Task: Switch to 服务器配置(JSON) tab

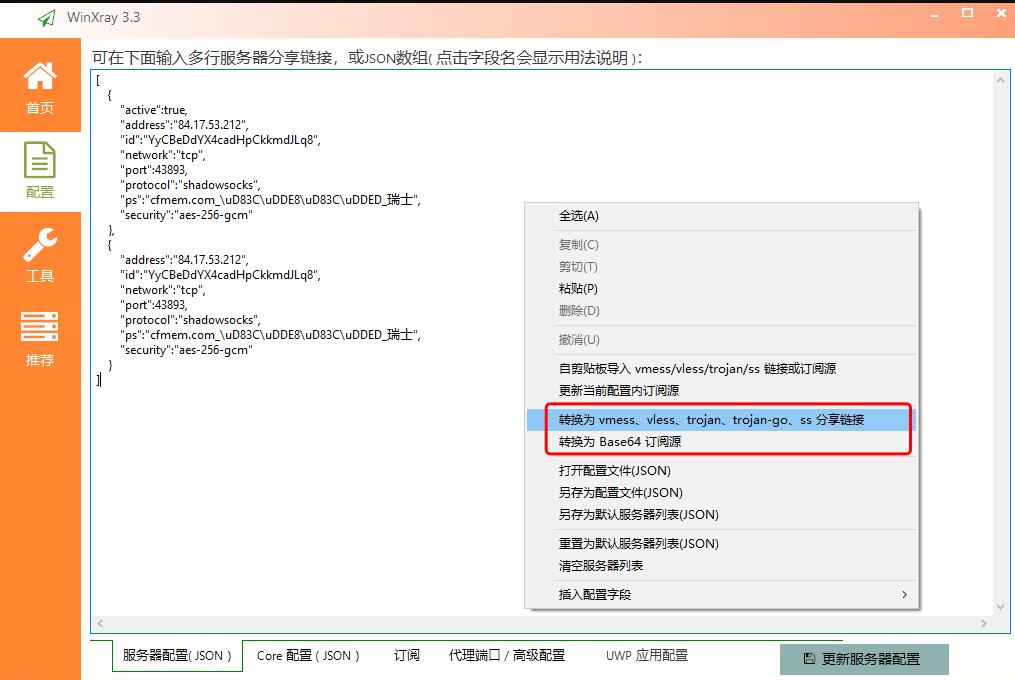Action: 177,655
